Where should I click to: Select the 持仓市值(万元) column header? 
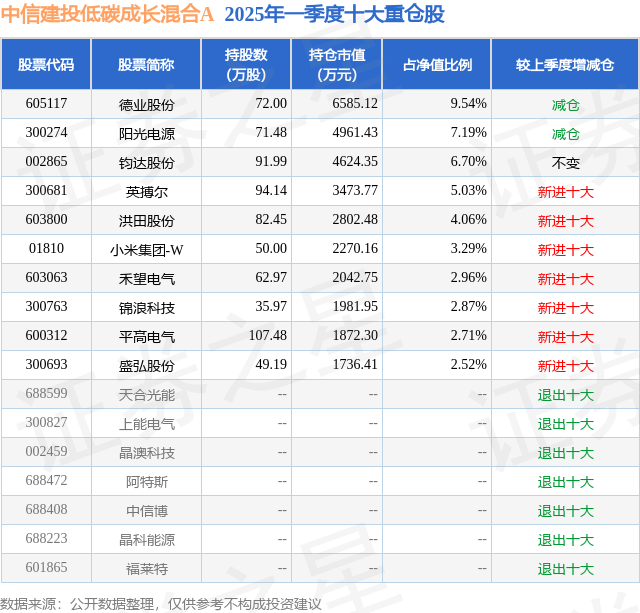[337, 64]
